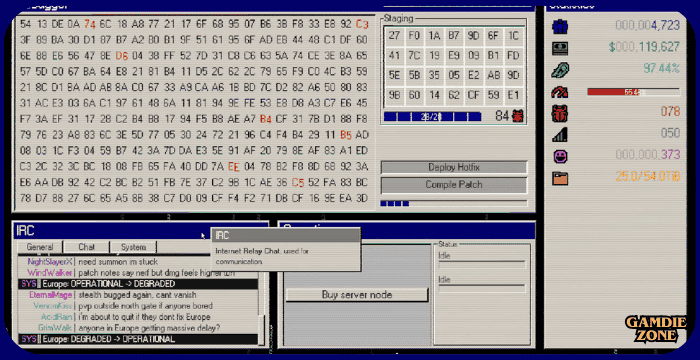700x360 pixels.
Task: Click staging cell 7C
Action: tap(414, 56)
